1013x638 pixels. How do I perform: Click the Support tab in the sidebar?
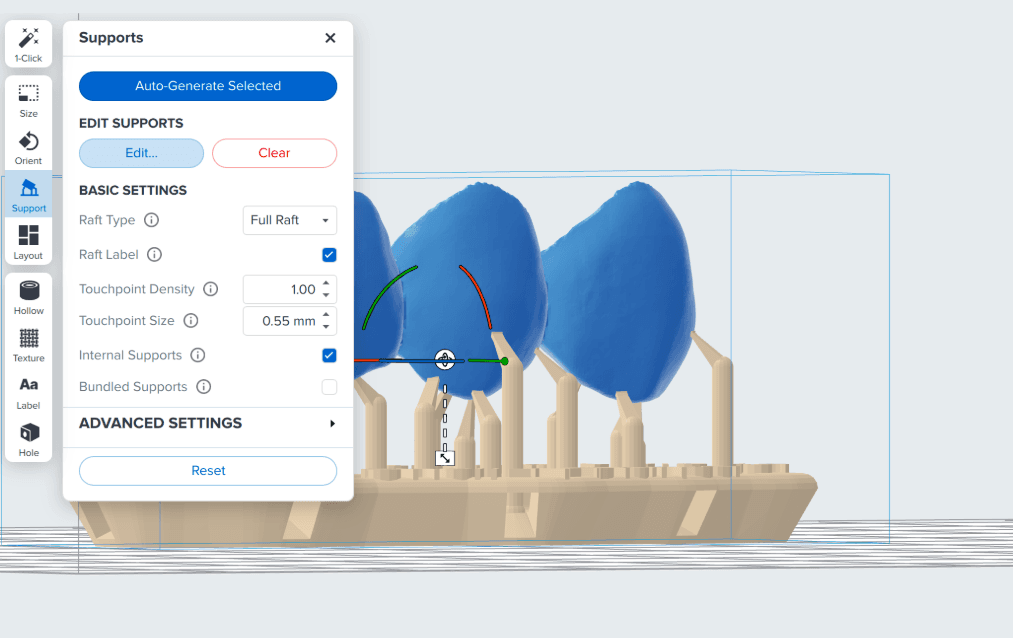click(x=29, y=195)
